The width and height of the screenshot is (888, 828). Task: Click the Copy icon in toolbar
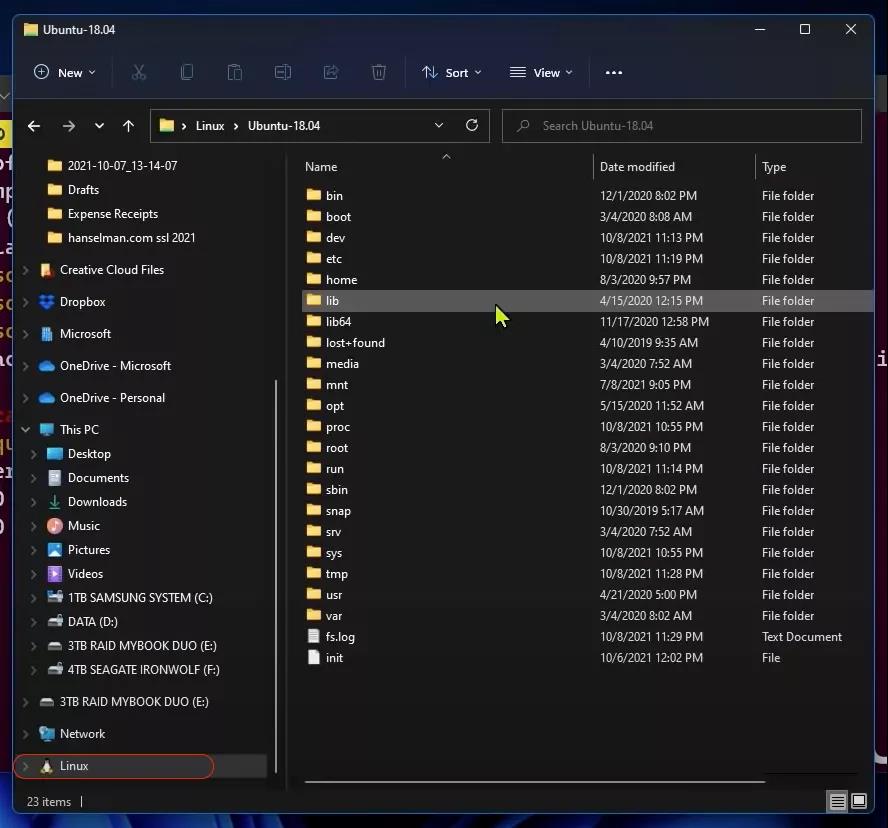click(x=186, y=72)
